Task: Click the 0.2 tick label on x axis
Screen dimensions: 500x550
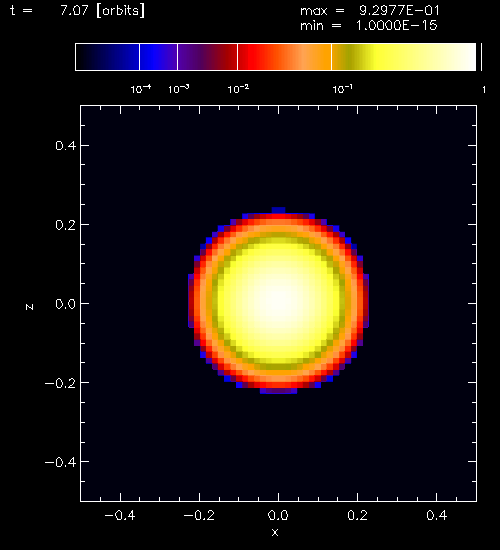Action: coord(358,515)
